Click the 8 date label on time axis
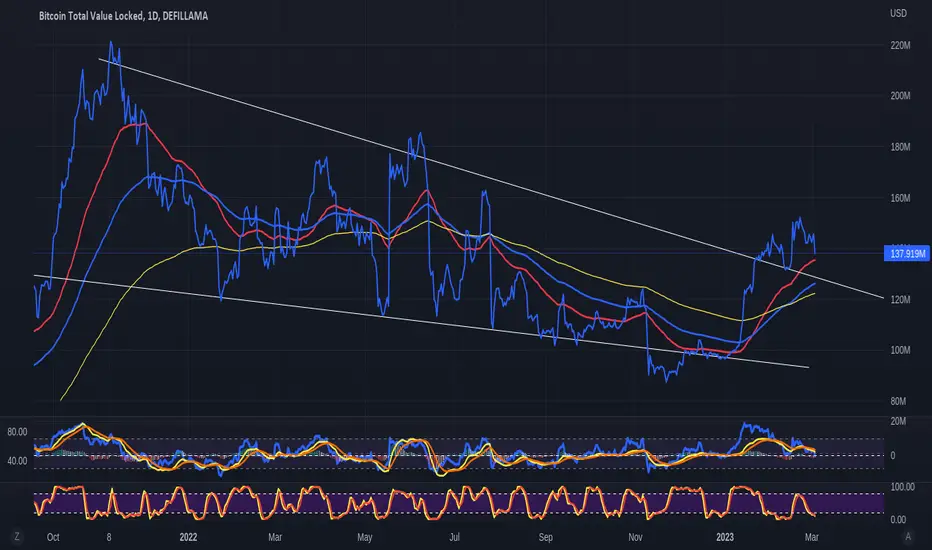This screenshot has height=550, width=932. [109, 537]
